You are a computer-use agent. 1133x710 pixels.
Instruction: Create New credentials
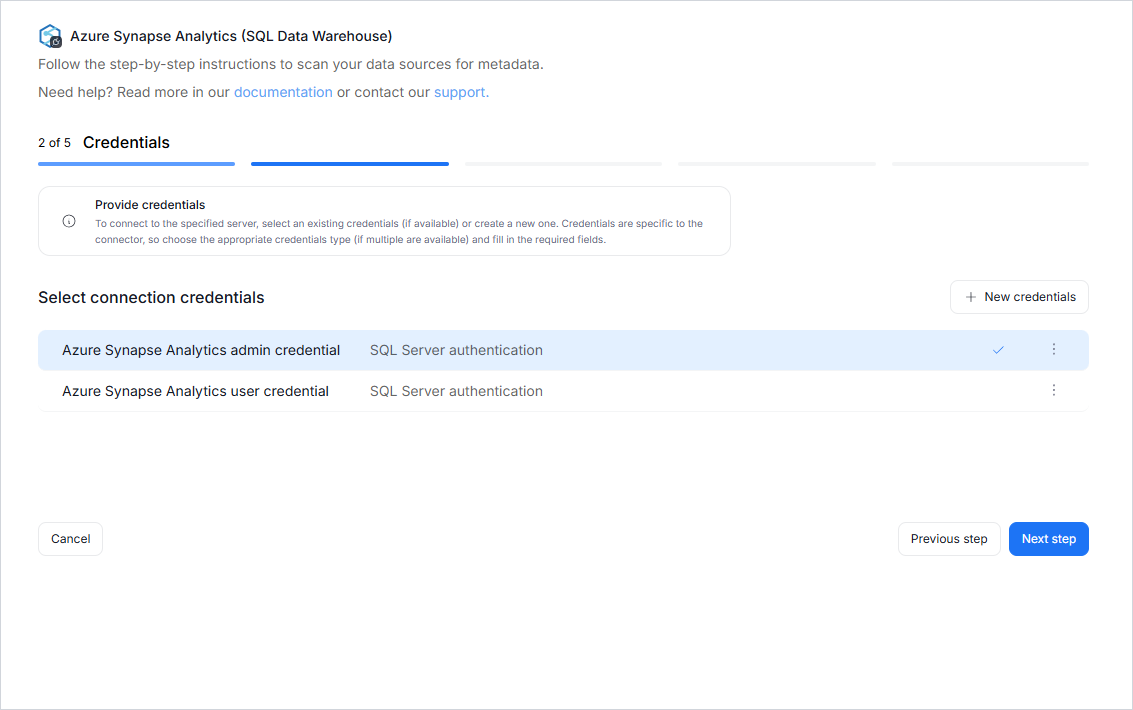[1019, 297]
